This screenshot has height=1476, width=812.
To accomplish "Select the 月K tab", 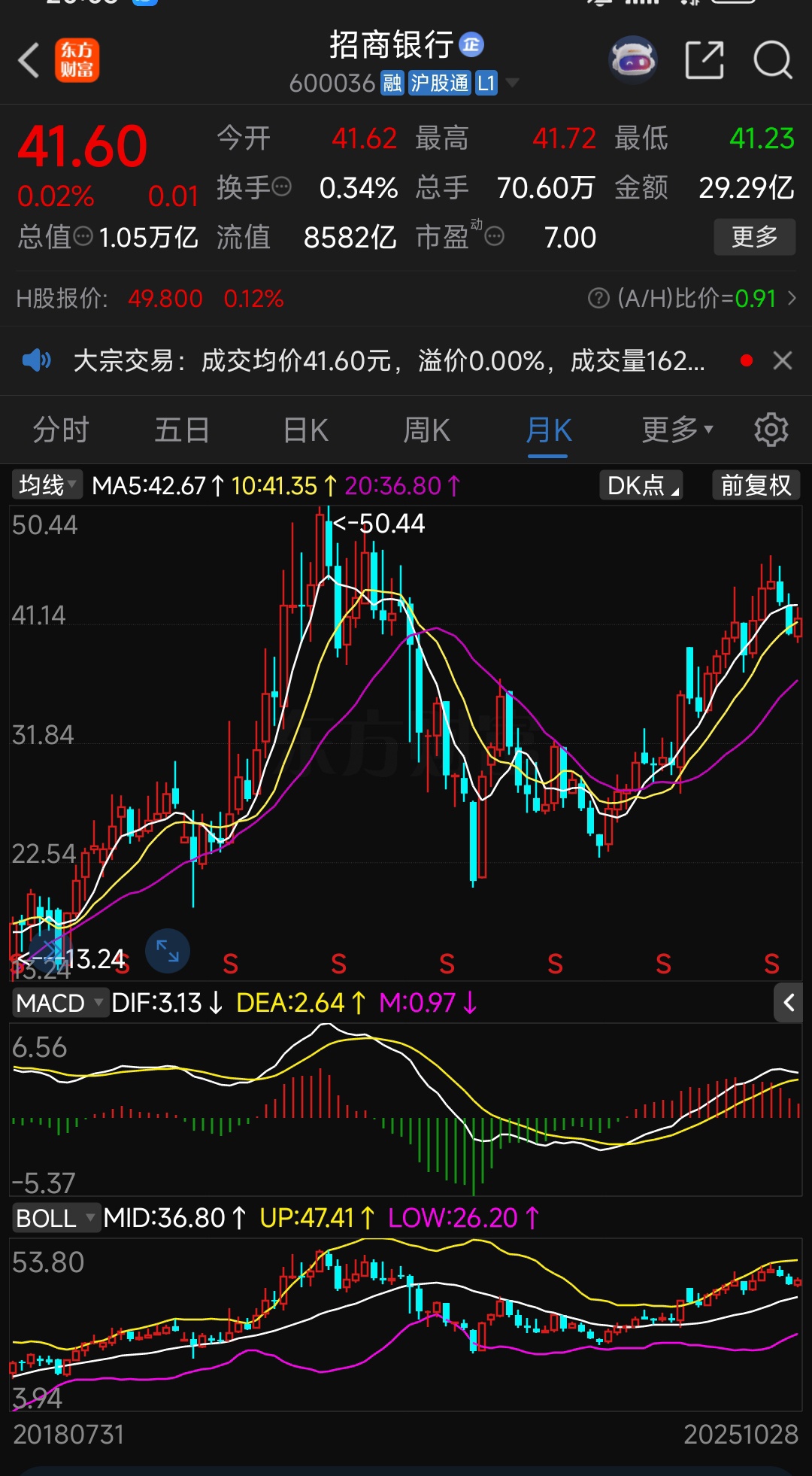I will (548, 432).
